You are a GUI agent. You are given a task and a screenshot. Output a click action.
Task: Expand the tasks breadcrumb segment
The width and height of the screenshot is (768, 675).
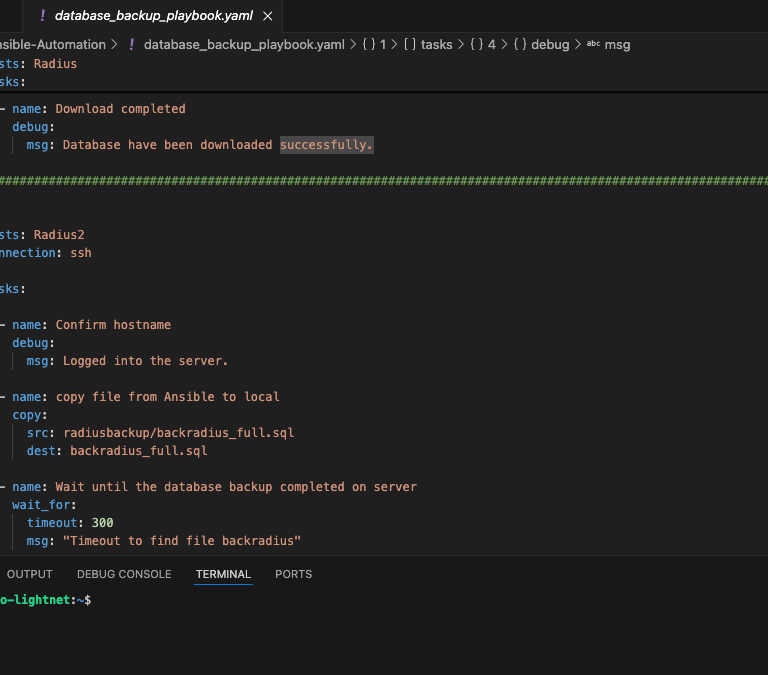click(x=436, y=44)
